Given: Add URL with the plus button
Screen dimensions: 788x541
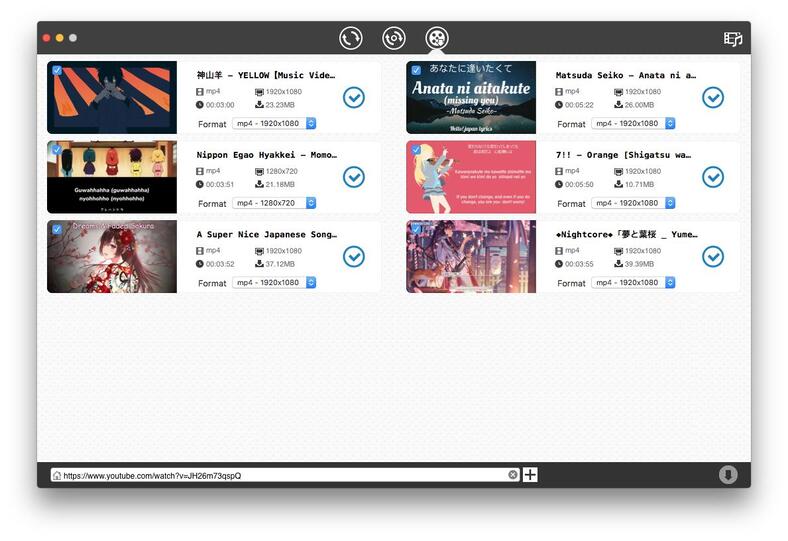Looking at the screenshot, I should pos(530,474).
